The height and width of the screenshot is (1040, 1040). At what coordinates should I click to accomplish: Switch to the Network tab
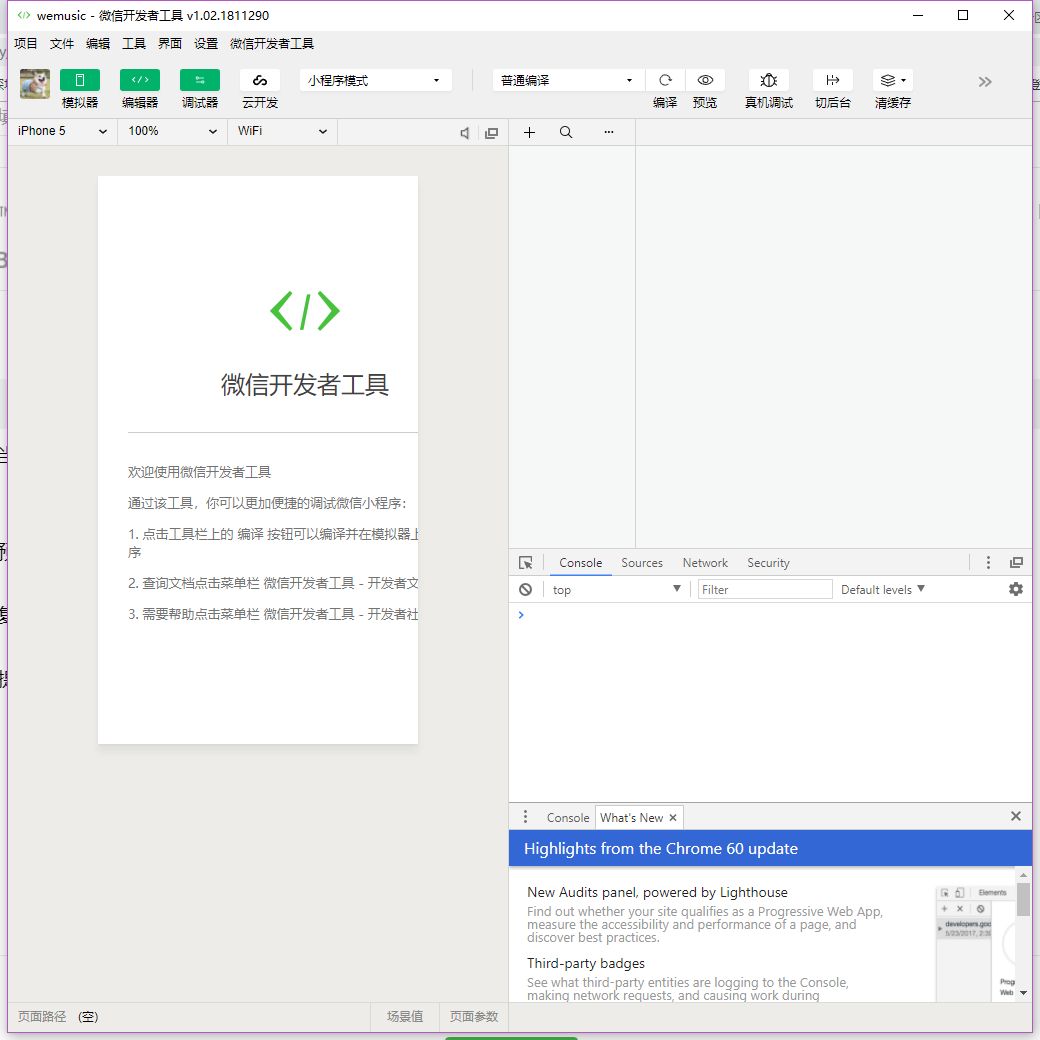tap(705, 563)
